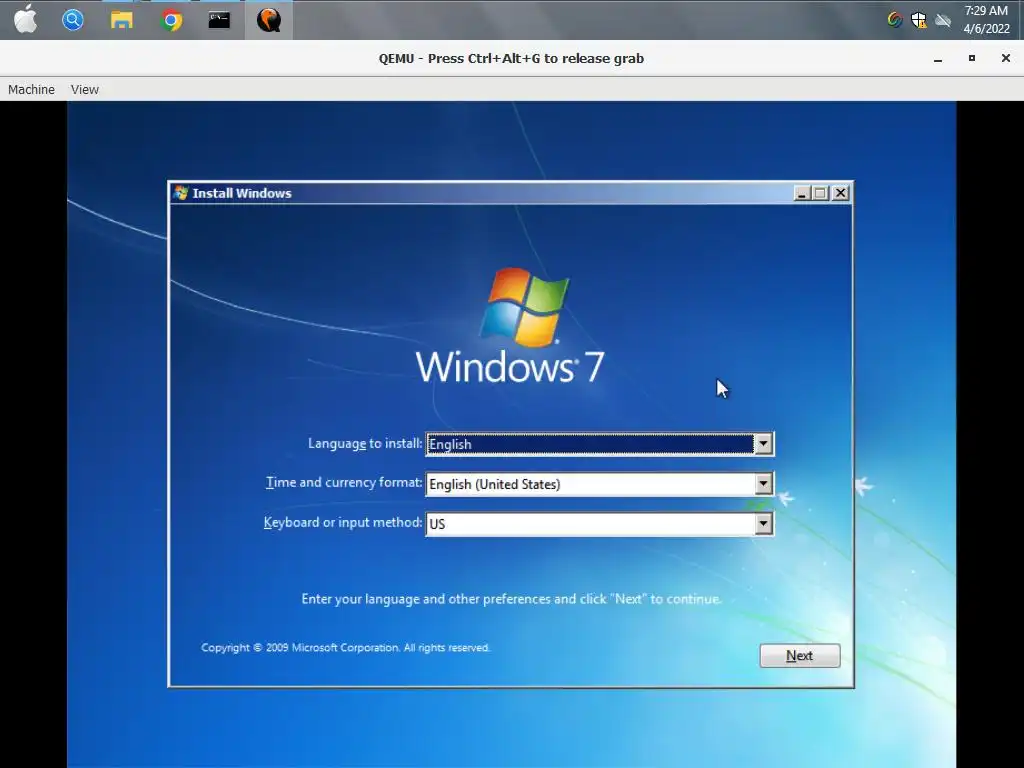Click the Install Windows title bar icon
1024x768 pixels.
pos(181,193)
